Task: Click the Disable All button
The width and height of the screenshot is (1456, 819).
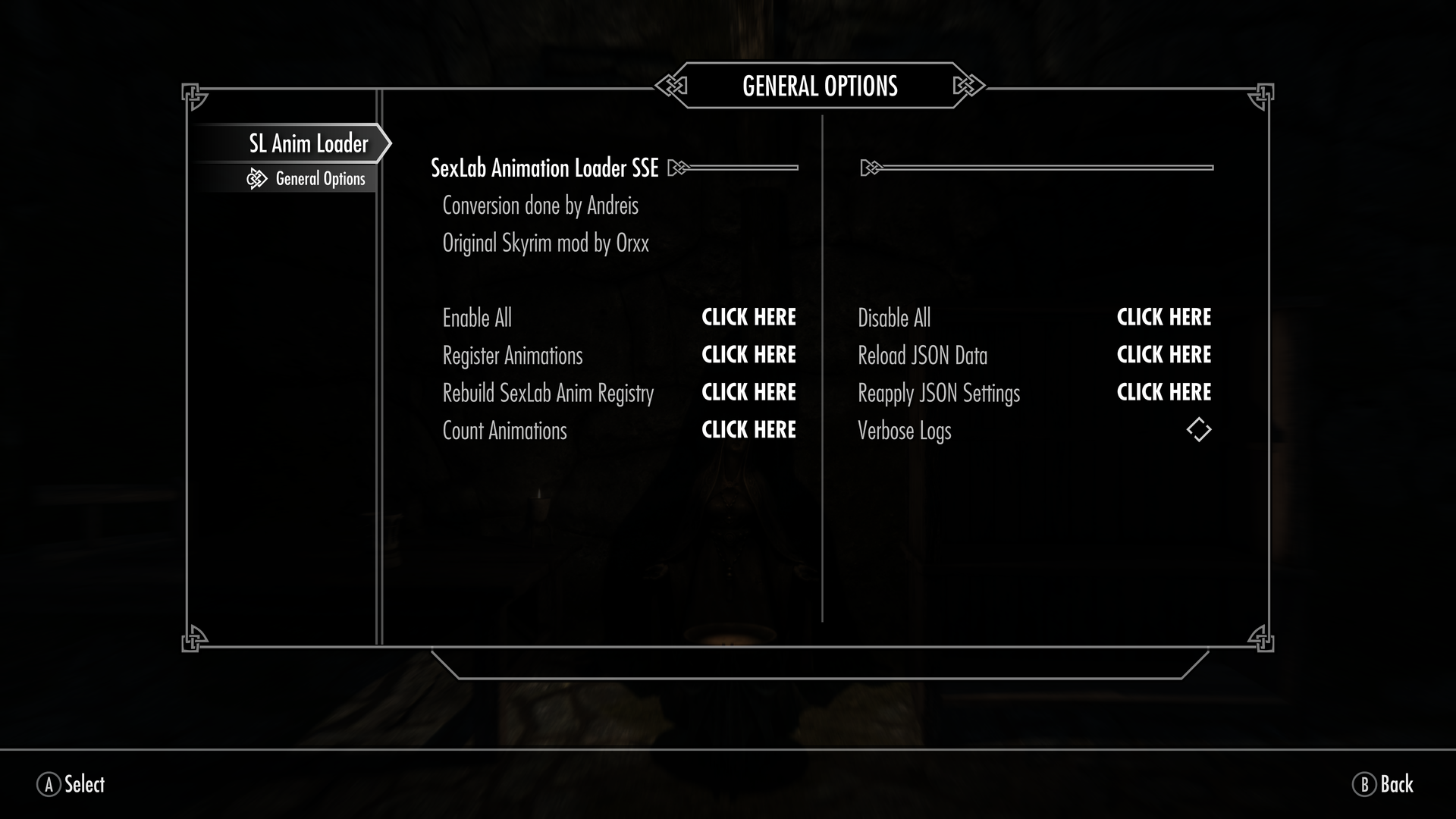Action: click(x=1164, y=317)
